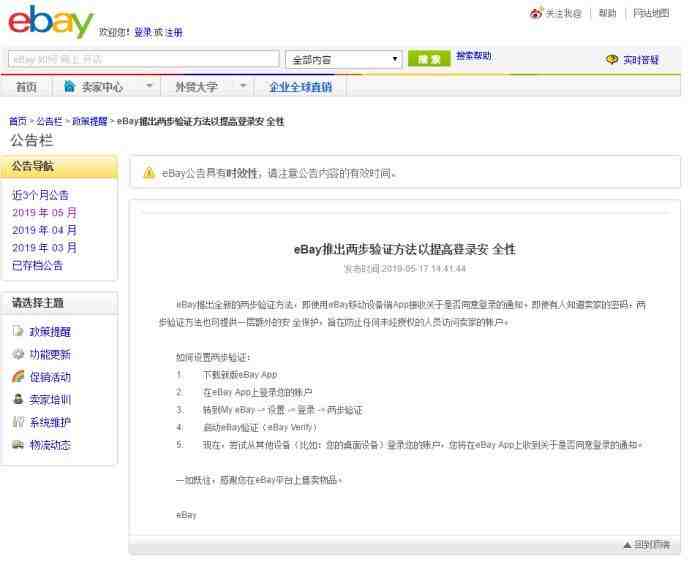
Task: Click the warning triangle icon in notice
Action: [x=149, y=173]
